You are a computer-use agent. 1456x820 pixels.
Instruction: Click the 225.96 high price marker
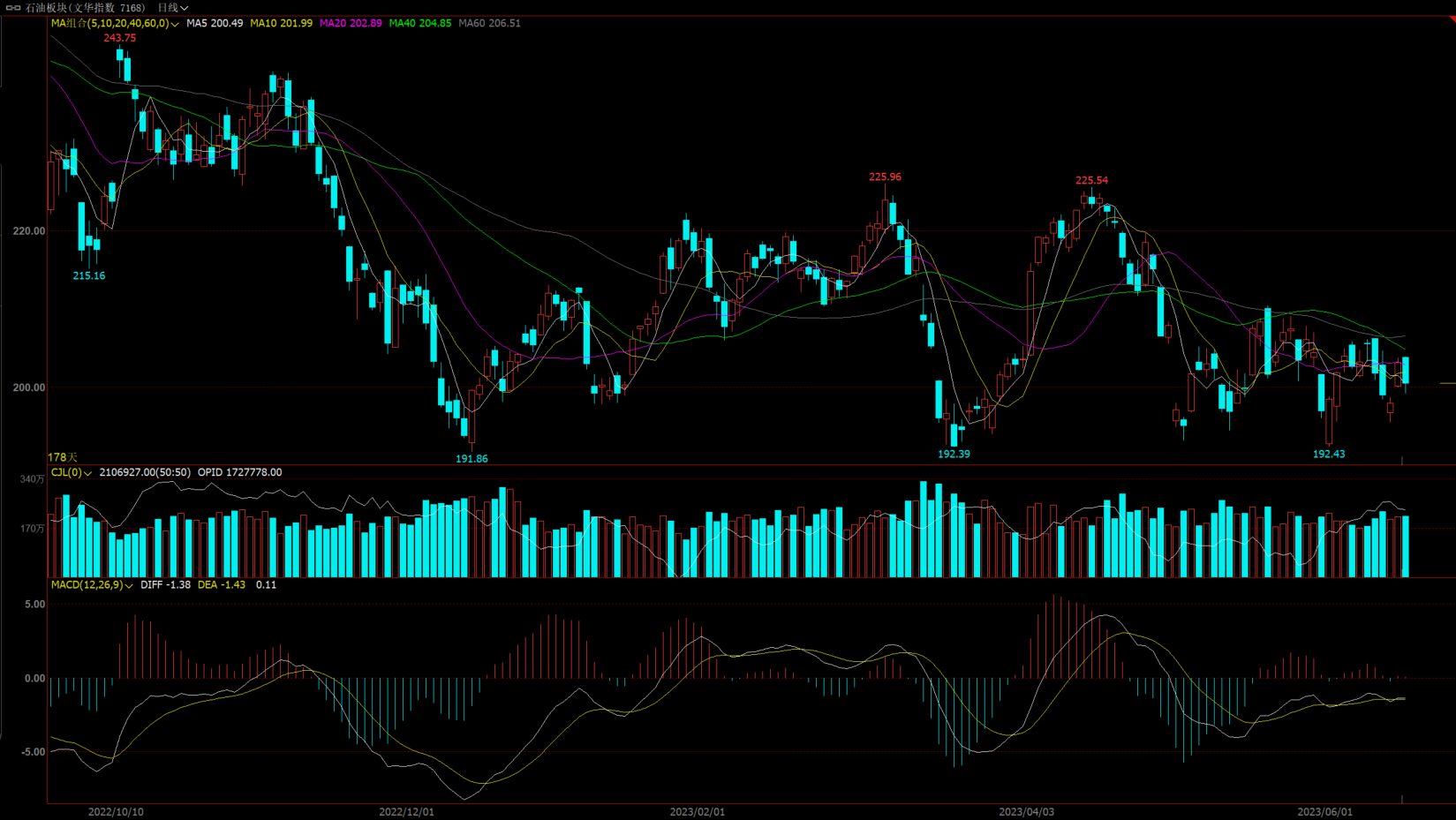pyautogui.click(x=885, y=177)
